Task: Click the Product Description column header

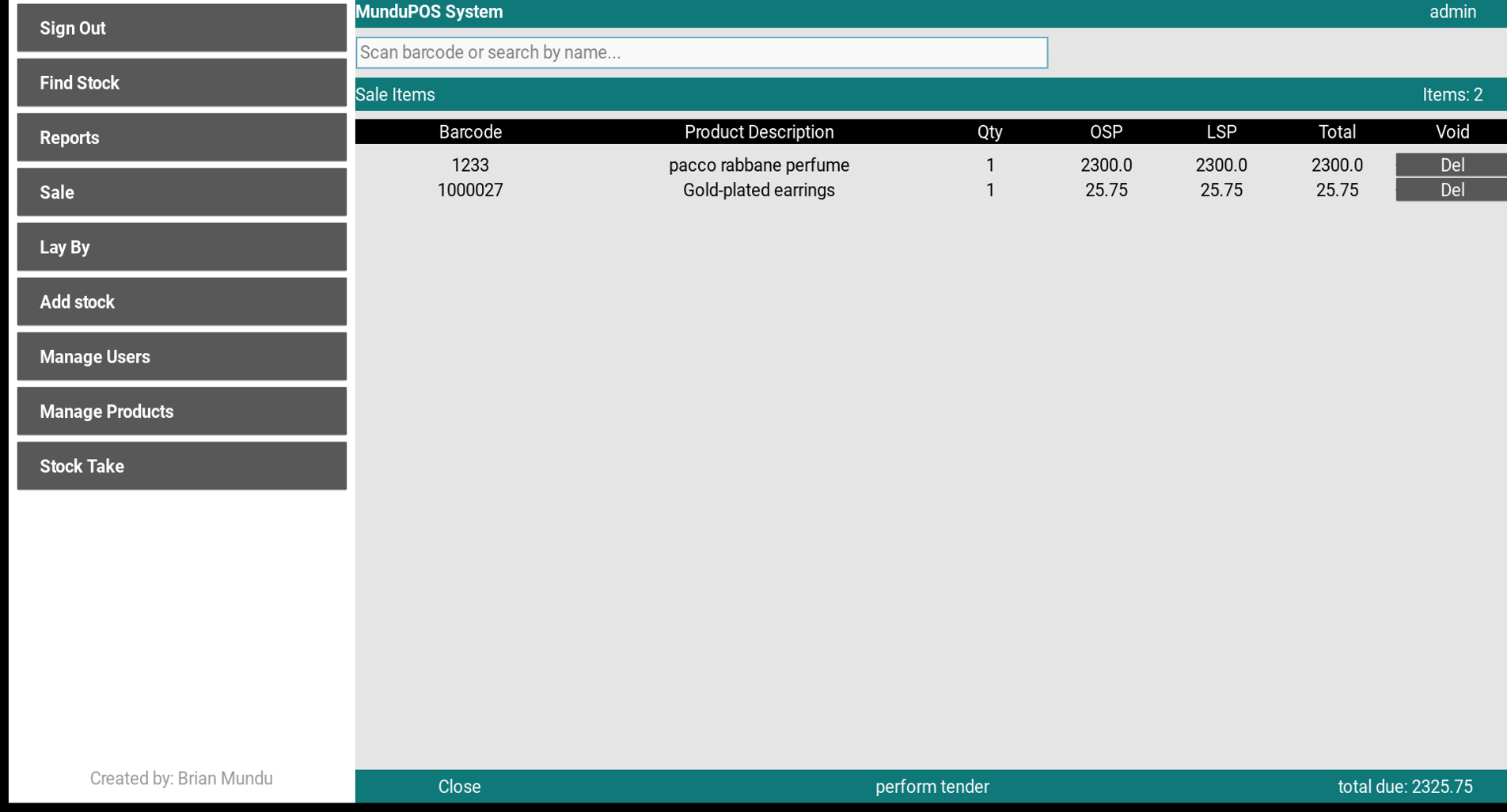Action: pyautogui.click(x=759, y=131)
